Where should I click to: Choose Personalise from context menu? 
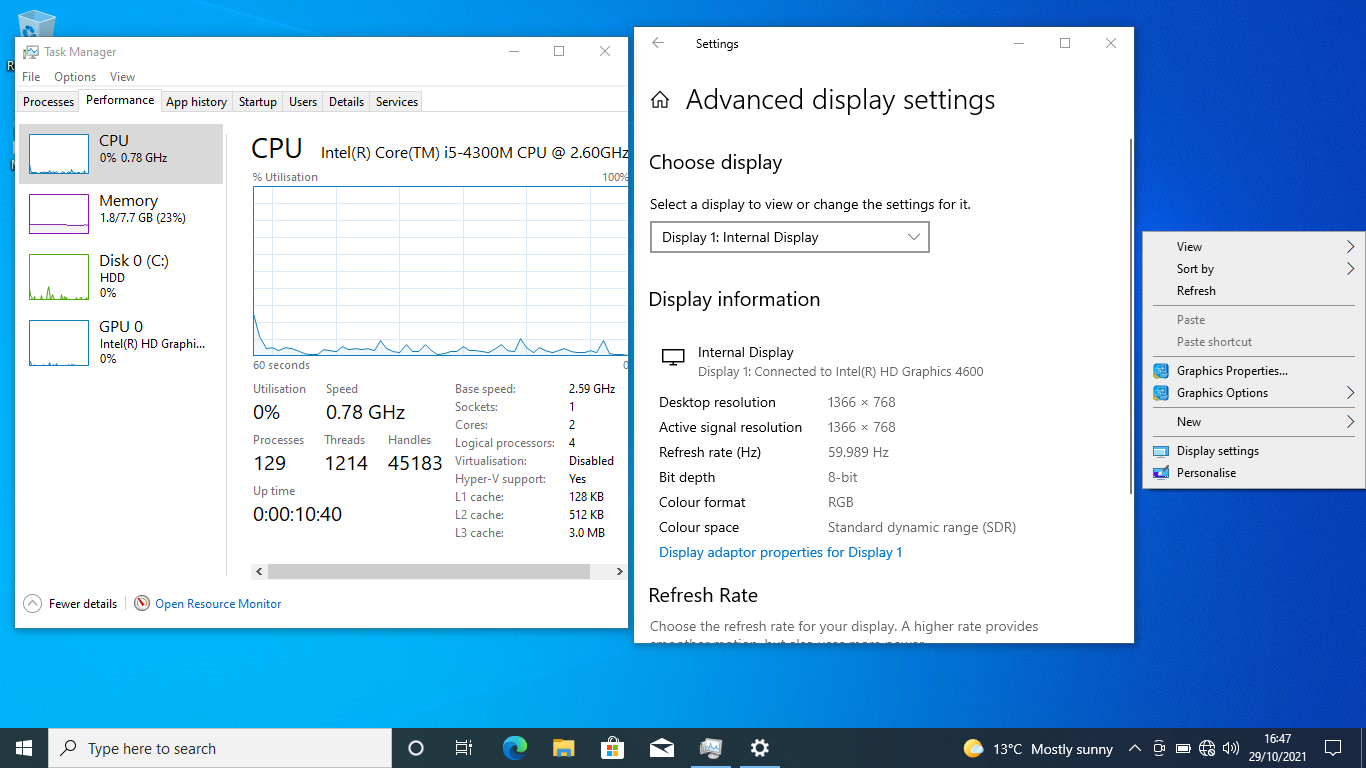tap(1254, 473)
